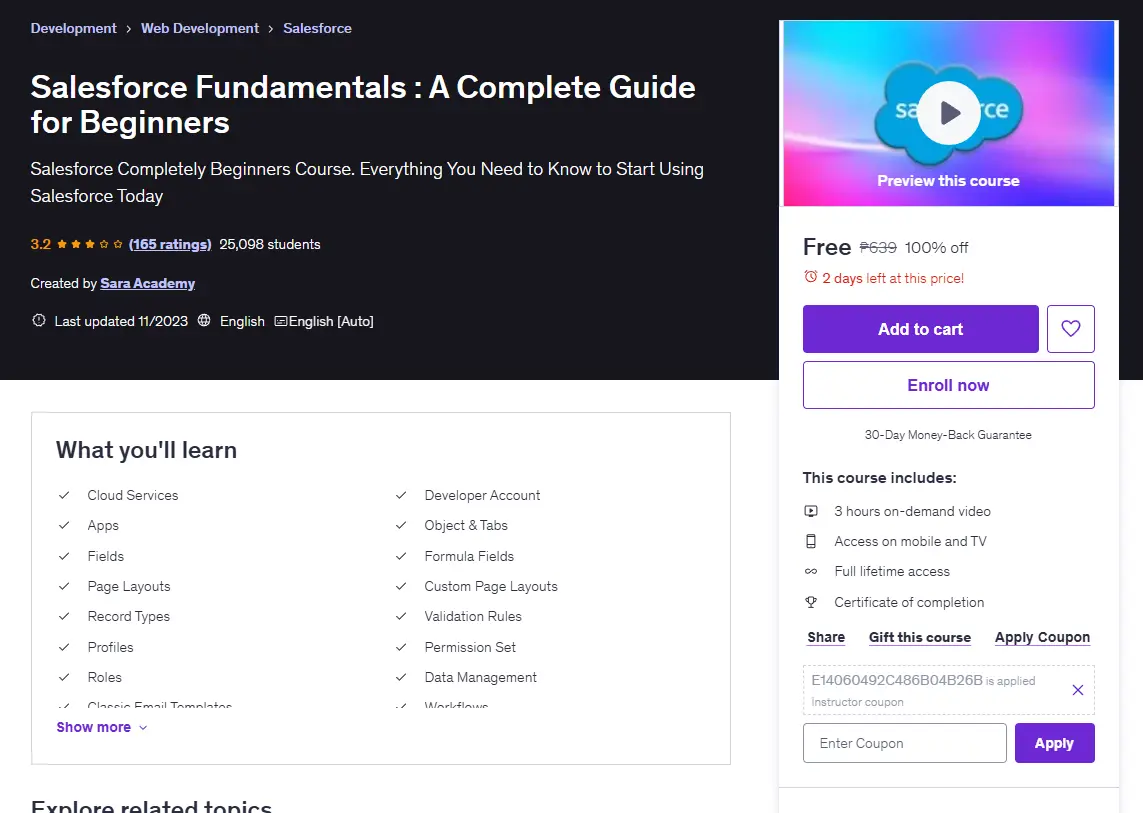The image size is (1143, 813).
Task: Click the closed captions icon
Action: (280, 321)
